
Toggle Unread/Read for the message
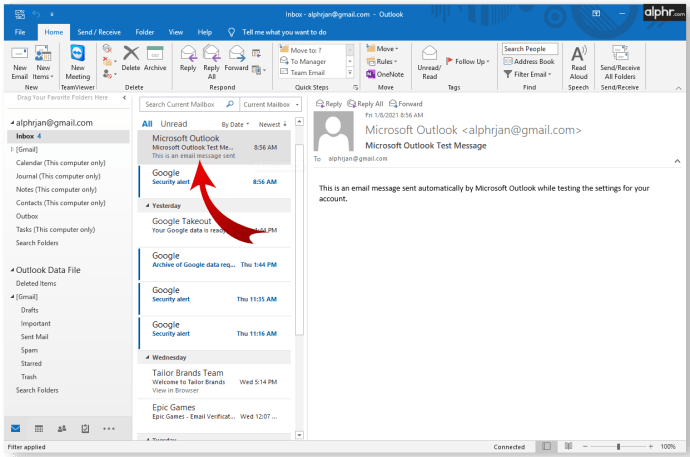coord(429,62)
